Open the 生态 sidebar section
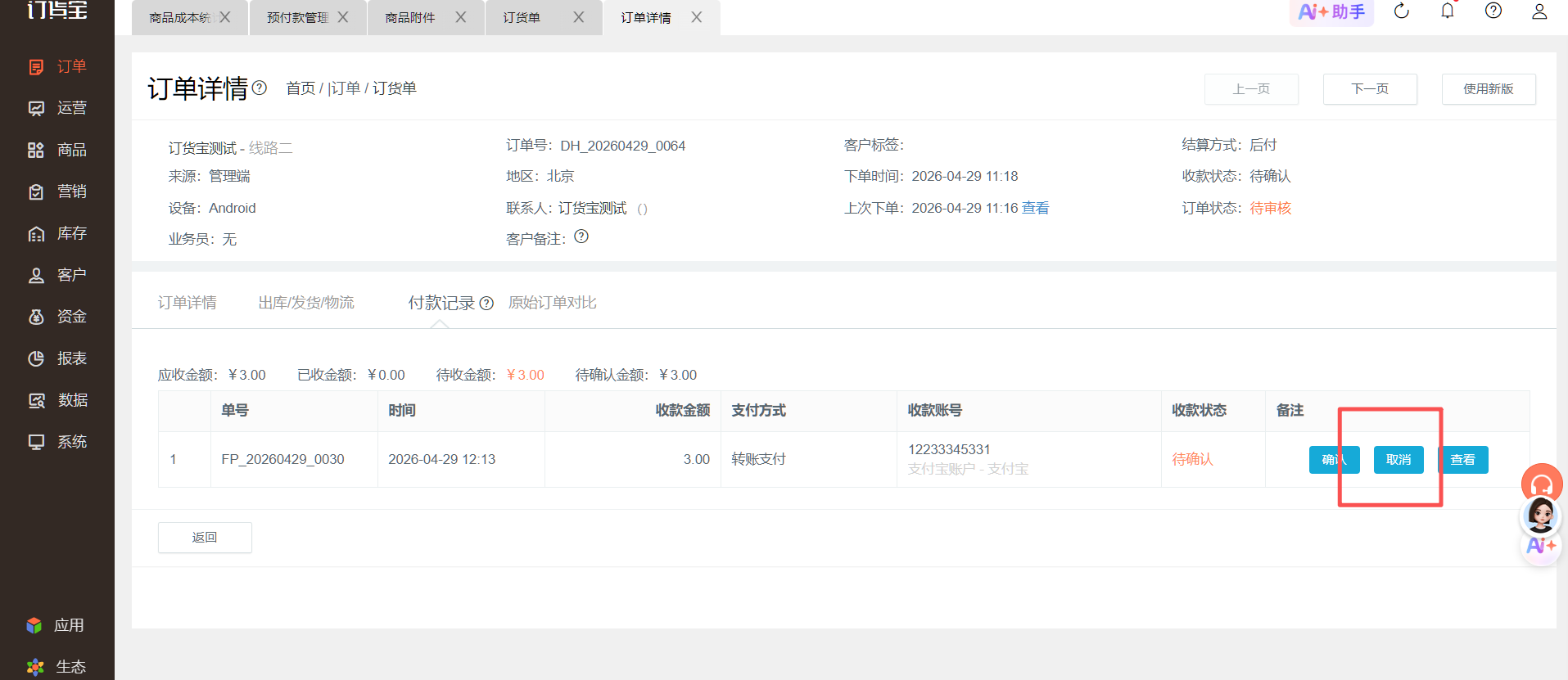This screenshot has width=1568, height=680. pyautogui.click(x=57, y=667)
